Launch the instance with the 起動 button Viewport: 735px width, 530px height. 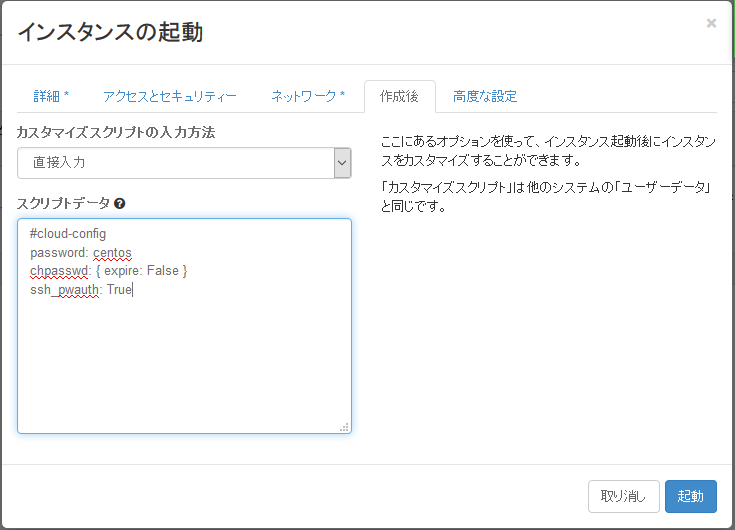tap(690, 496)
